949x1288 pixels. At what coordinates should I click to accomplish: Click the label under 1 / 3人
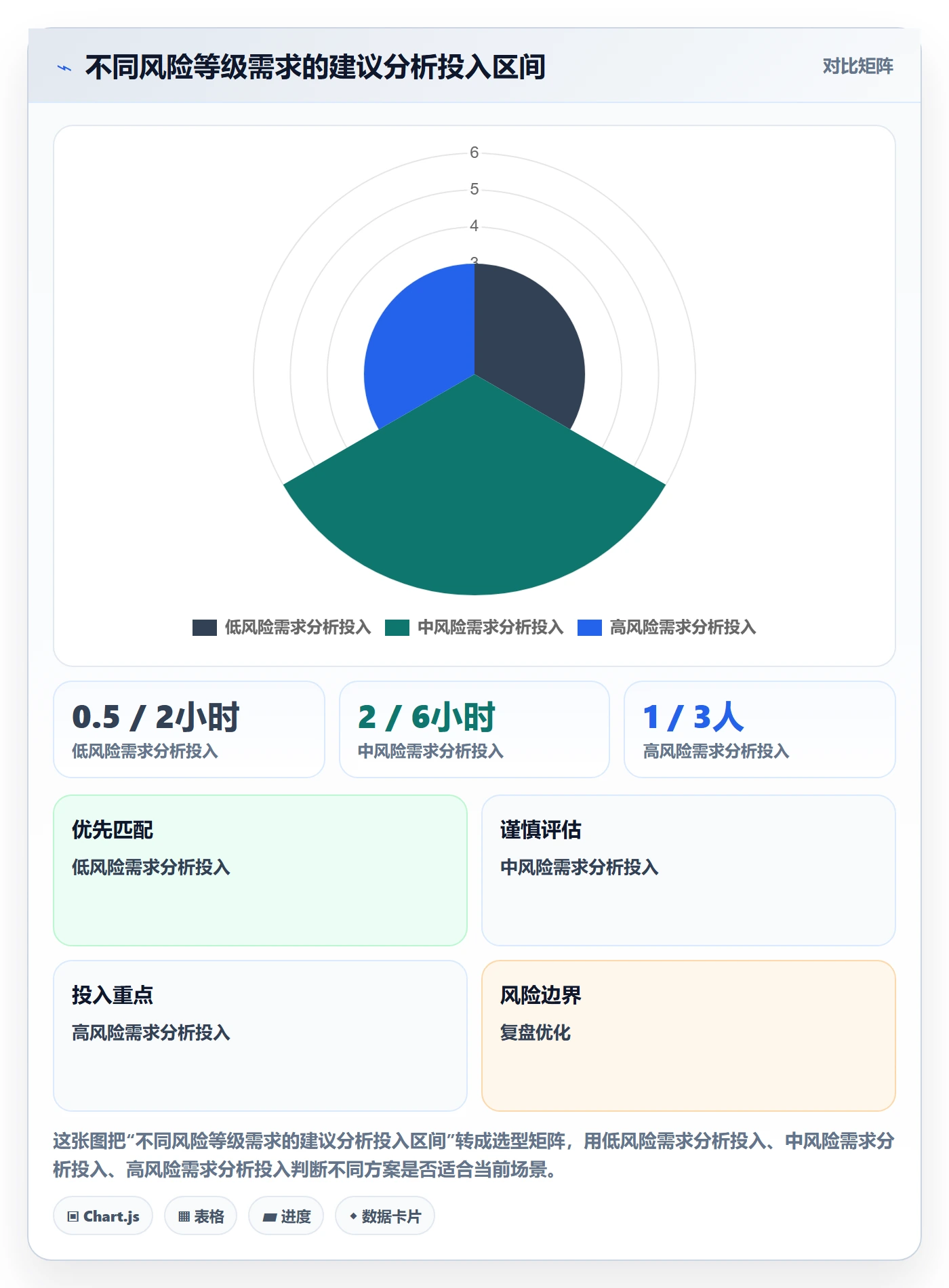tap(716, 751)
